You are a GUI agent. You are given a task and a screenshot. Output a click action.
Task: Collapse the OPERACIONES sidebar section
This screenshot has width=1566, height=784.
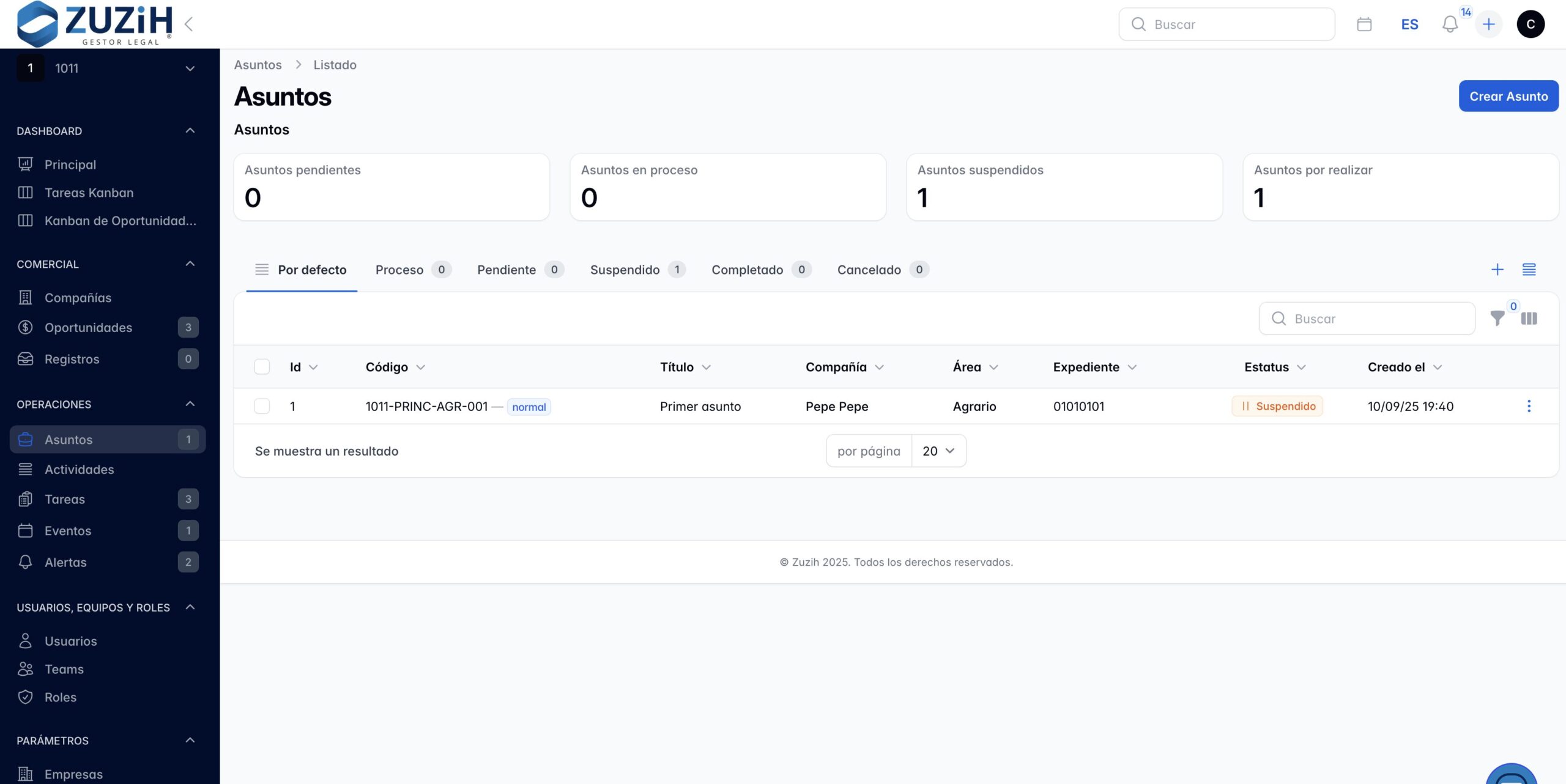190,404
